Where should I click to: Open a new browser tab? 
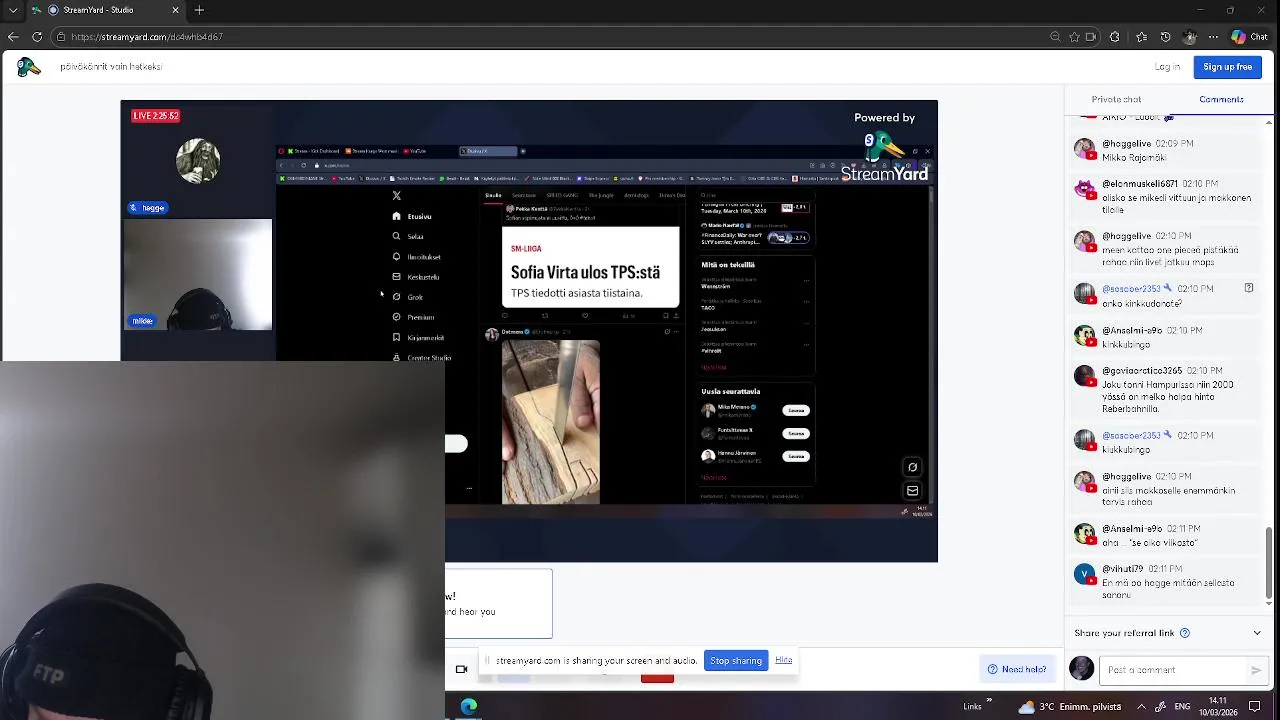click(x=199, y=10)
